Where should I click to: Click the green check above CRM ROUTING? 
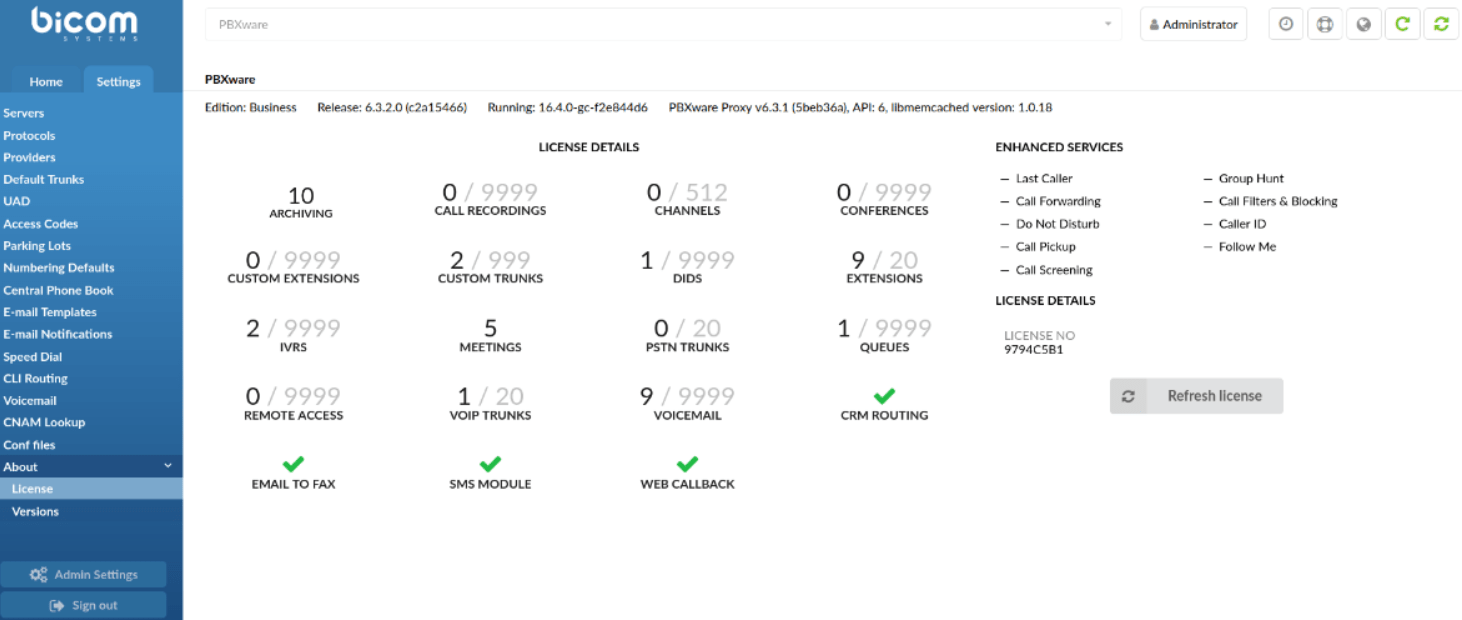(x=884, y=396)
